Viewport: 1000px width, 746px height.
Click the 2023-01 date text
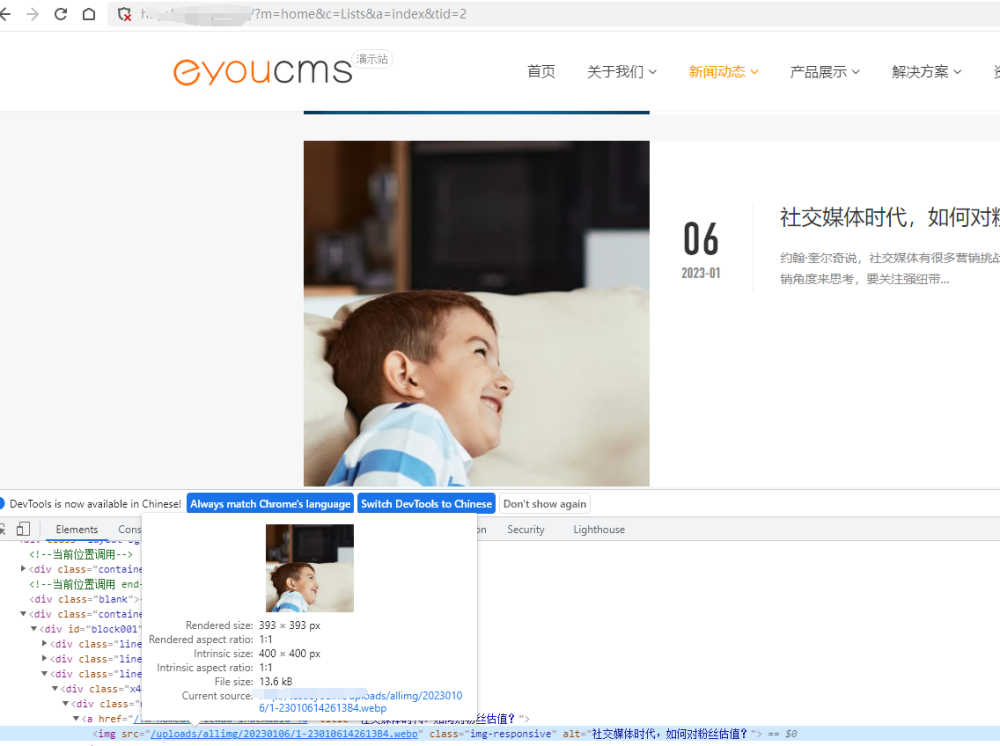point(701,273)
